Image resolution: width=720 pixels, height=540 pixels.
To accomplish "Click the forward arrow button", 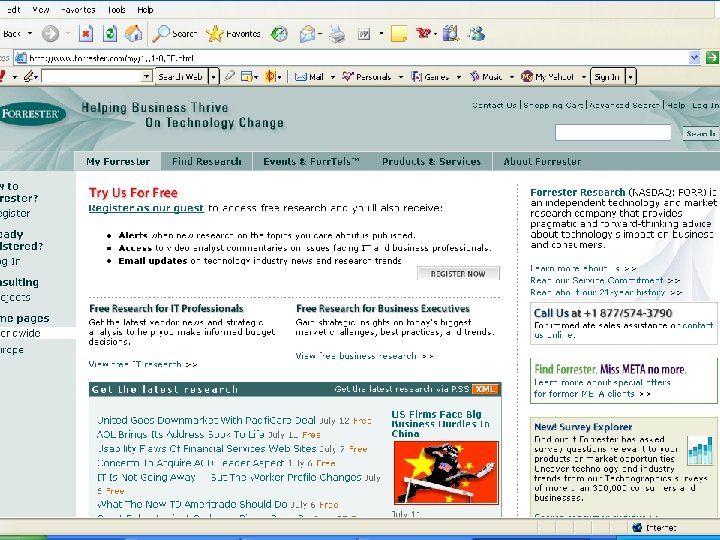I will pyautogui.click(x=51, y=34).
